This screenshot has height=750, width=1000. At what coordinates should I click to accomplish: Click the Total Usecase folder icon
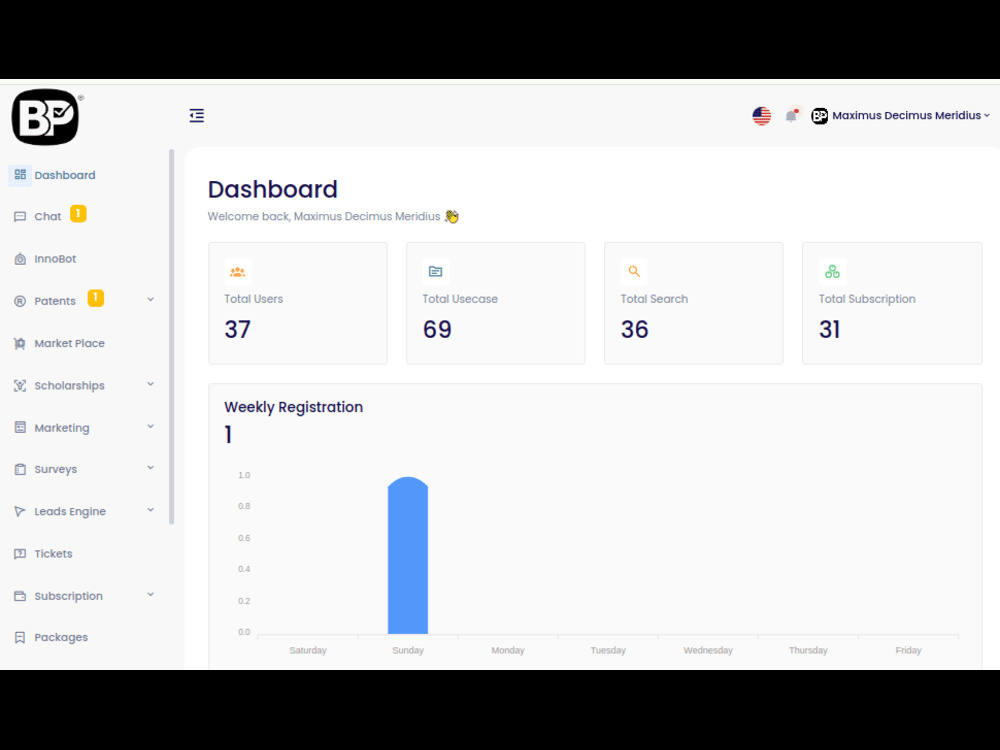coord(436,272)
